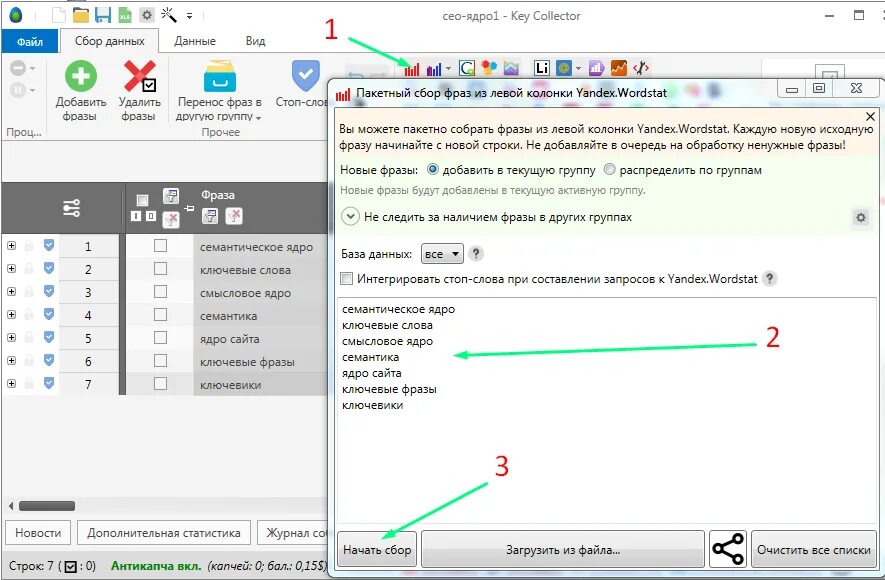This screenshot has height=580, width=885.
Task: Close the hint banner with X
Action: [870, 117]
